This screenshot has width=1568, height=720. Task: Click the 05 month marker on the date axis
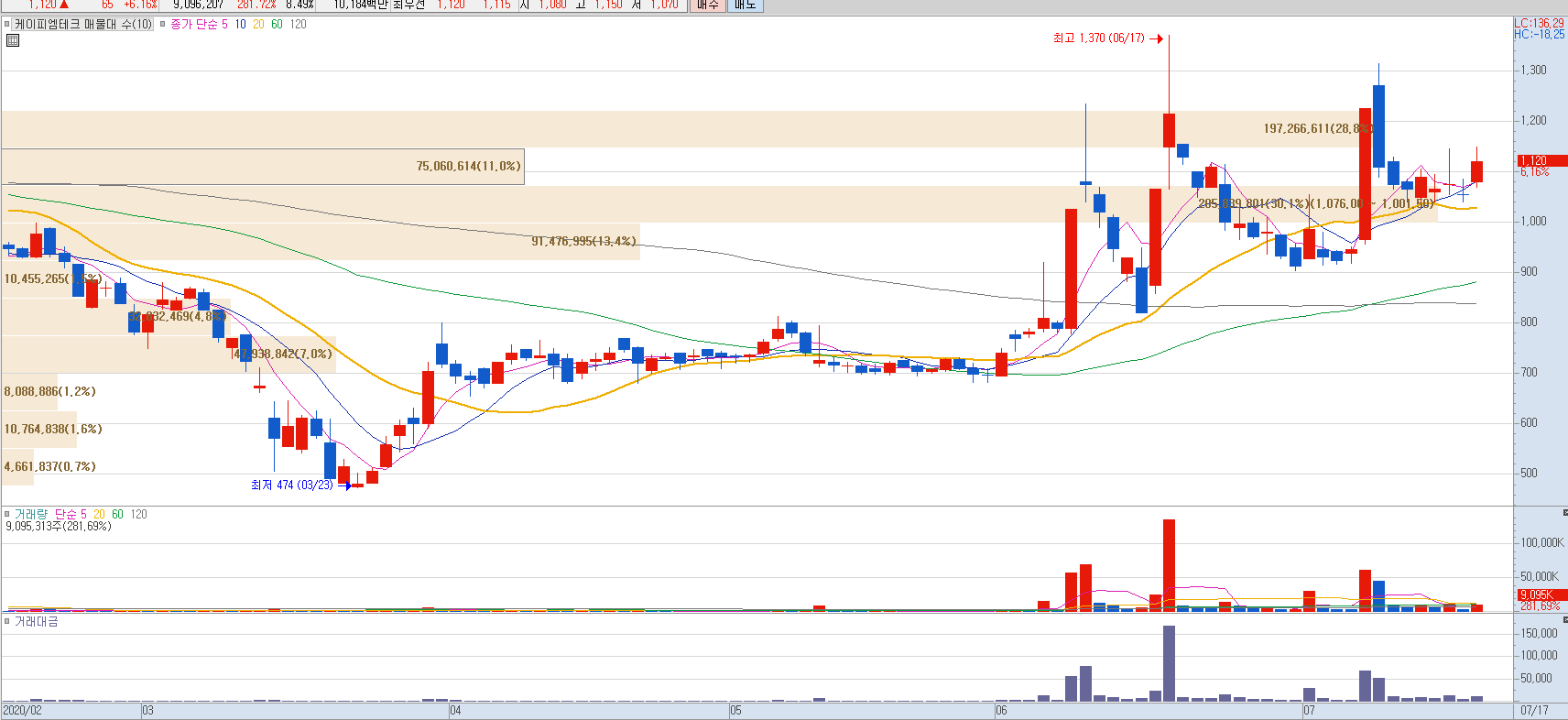coord(735,710)
